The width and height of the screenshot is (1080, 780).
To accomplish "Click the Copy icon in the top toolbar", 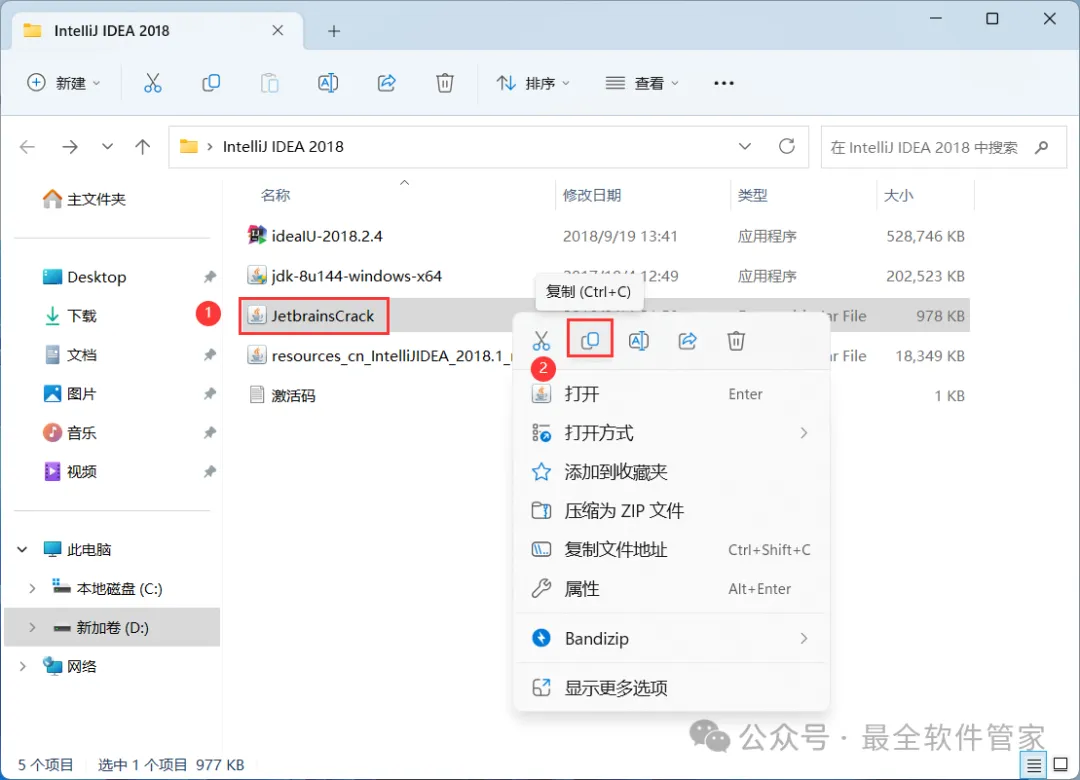I will [211, 83].
